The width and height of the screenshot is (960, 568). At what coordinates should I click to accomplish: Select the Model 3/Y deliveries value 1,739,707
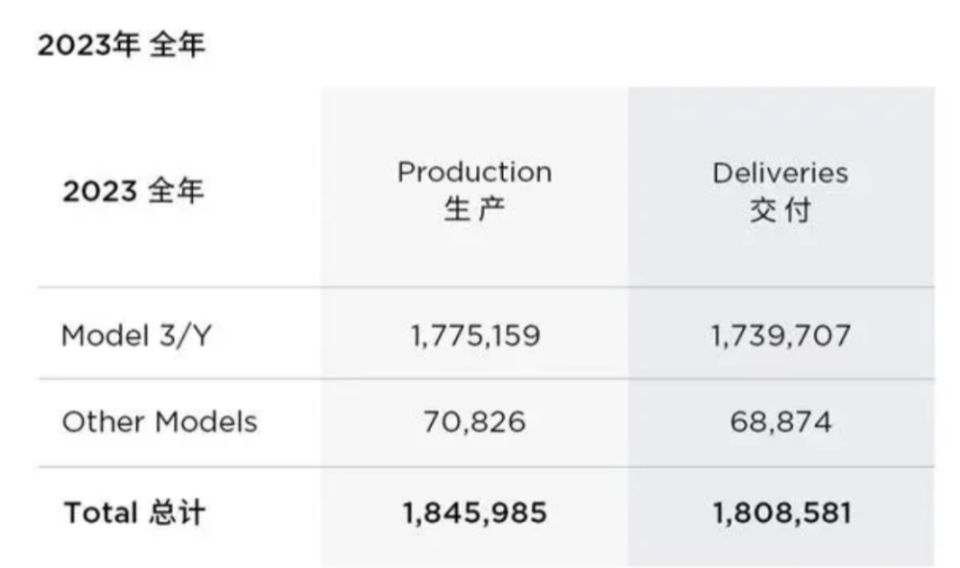tap(781, 335)
